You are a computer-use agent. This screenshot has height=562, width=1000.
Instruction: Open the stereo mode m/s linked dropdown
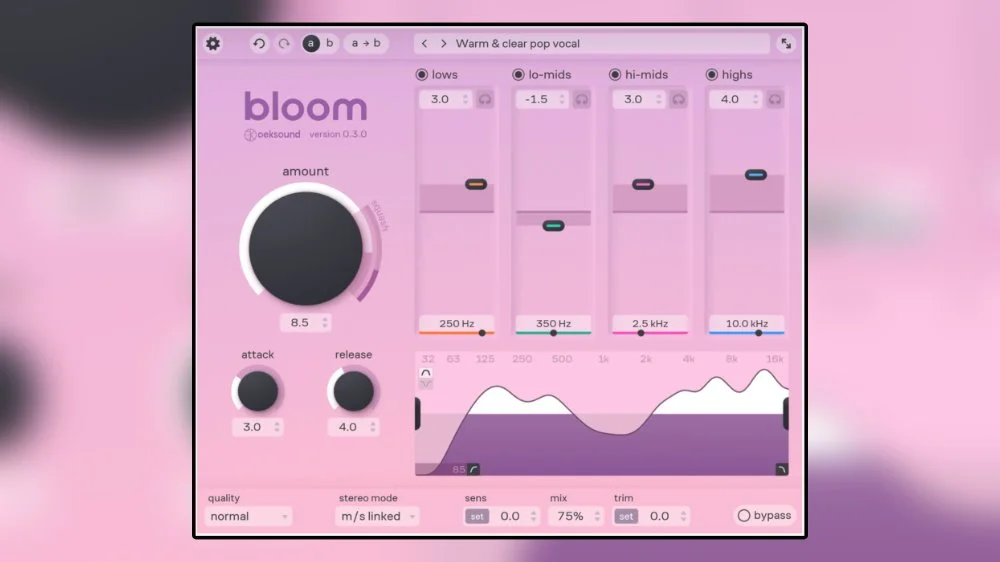click(x=377, y=516)
